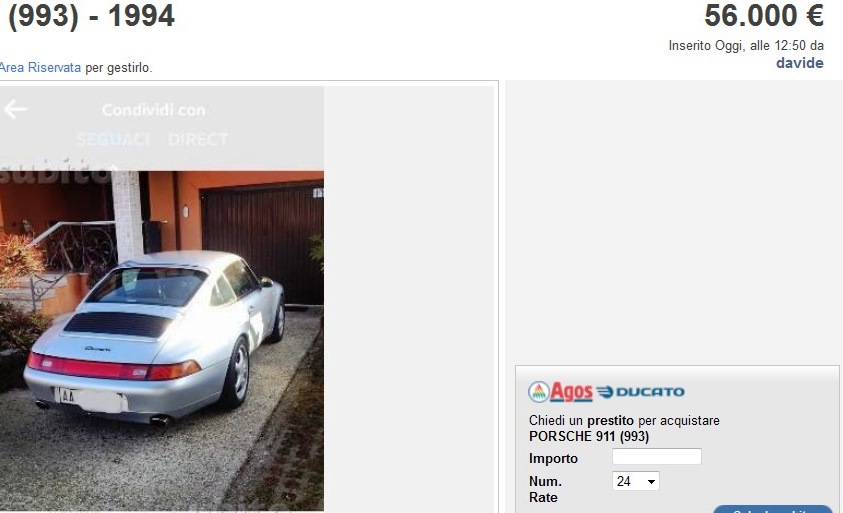Click the Agos rainbow circle logo
The image size is (843, 513).
[539, 392]
